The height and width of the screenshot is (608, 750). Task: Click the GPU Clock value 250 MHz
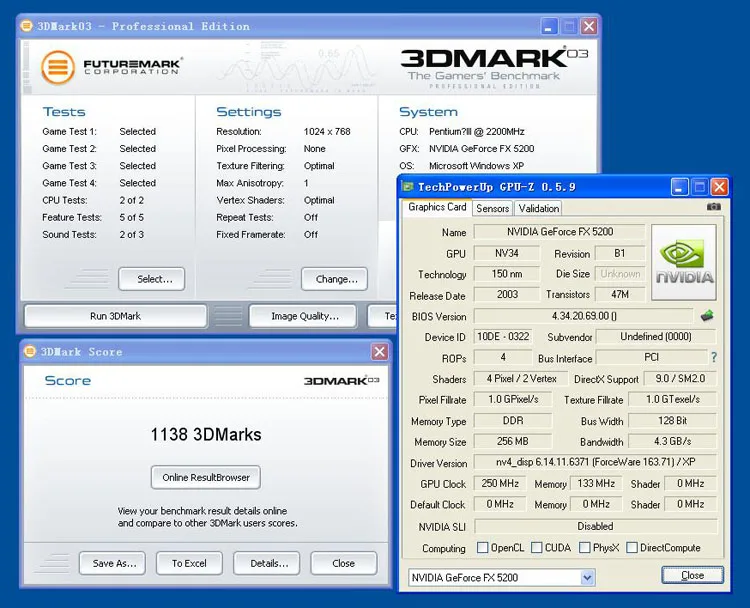click(x=500, y=483)
